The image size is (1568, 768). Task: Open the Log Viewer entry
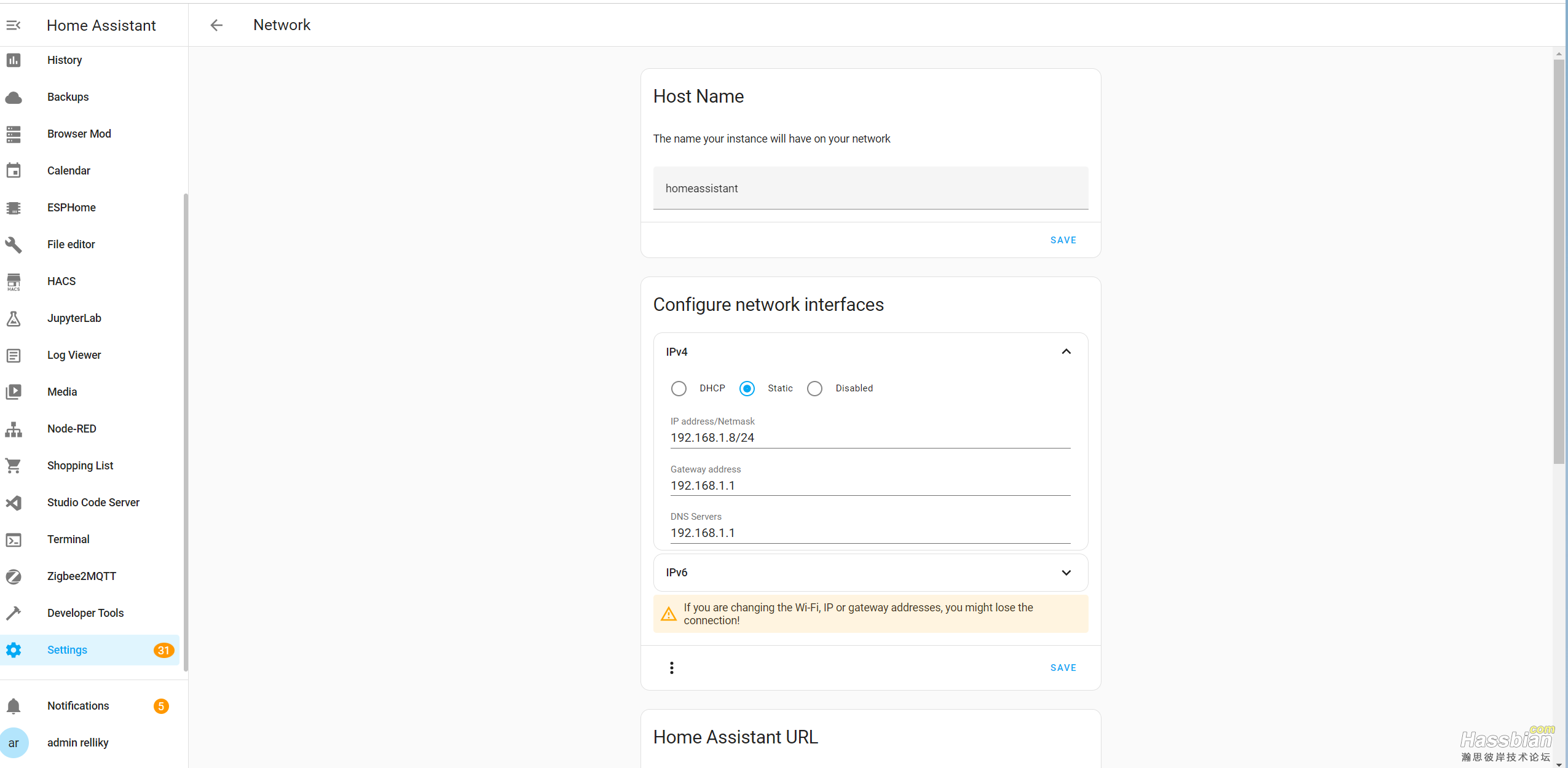click(x=90, y=355)
